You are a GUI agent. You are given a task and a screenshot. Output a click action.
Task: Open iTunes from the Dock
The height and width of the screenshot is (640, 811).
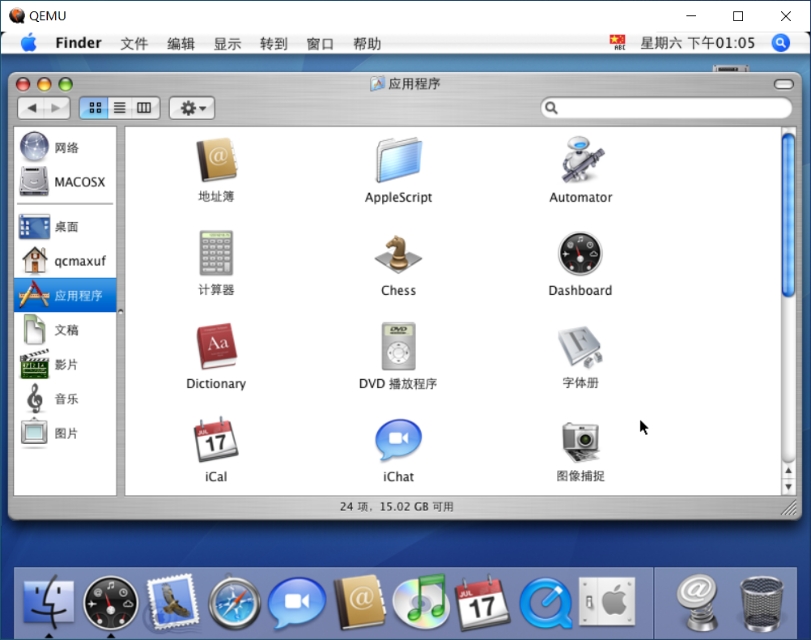pyautogui.click(x=420, y=602)
